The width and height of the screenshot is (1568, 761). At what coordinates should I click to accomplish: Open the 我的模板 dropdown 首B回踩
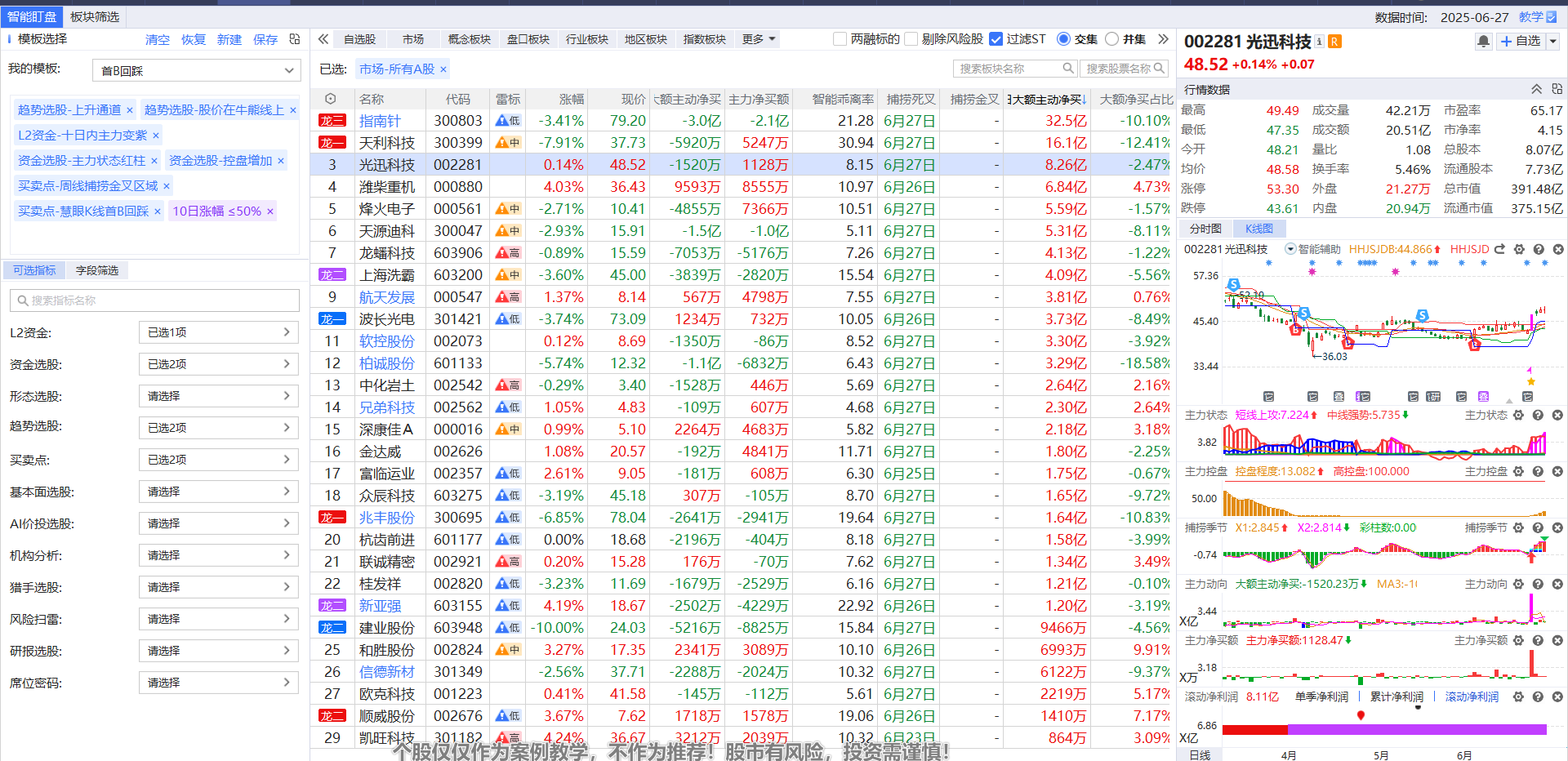[x=196, y=71]
